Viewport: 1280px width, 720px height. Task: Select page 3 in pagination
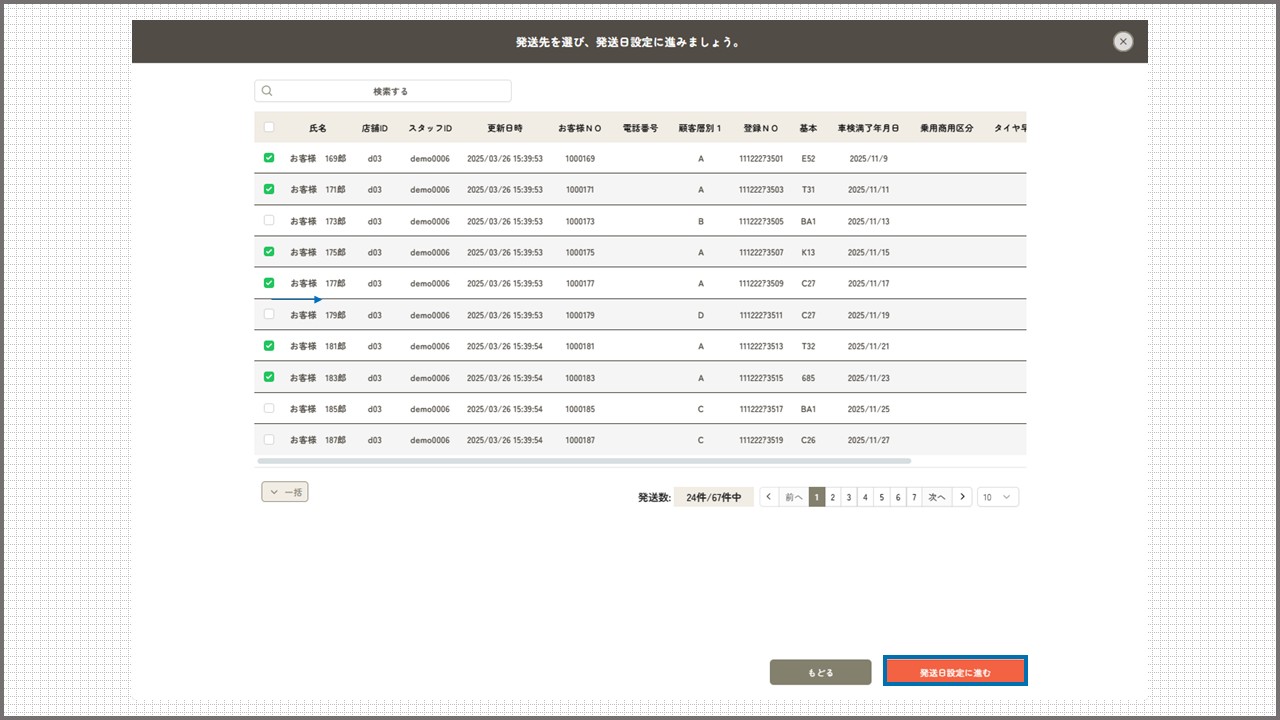pyautogui.click(x=849, y=497)
